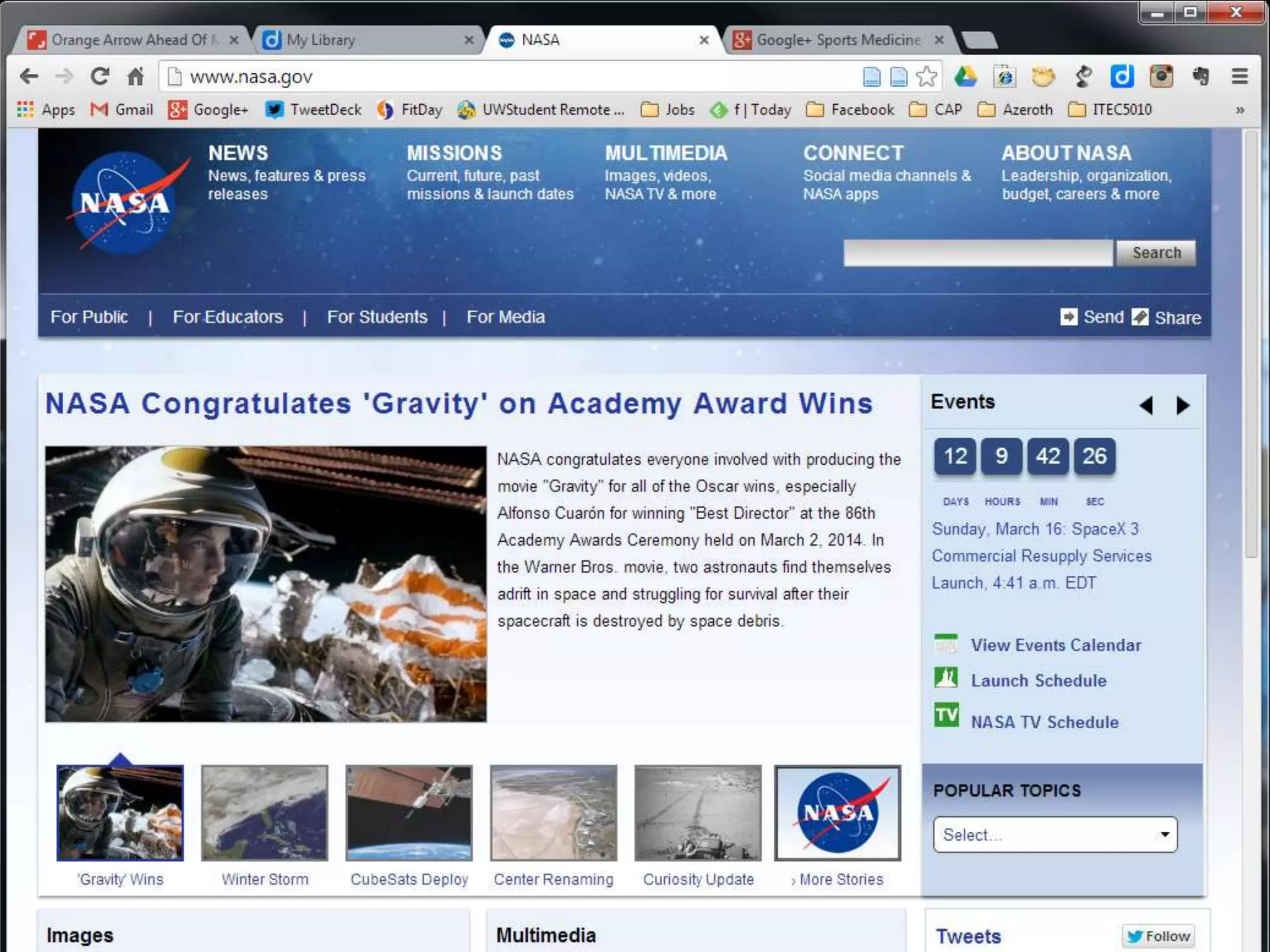Switch to the My Library tab
This screenshot has width=1270, height=952.
tap(366, 40)
